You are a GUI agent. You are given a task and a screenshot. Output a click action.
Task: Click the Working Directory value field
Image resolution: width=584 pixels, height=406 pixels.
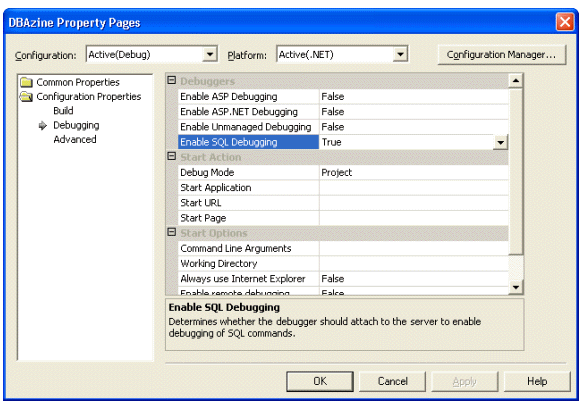pyautogui.click(x=414, y=264)
